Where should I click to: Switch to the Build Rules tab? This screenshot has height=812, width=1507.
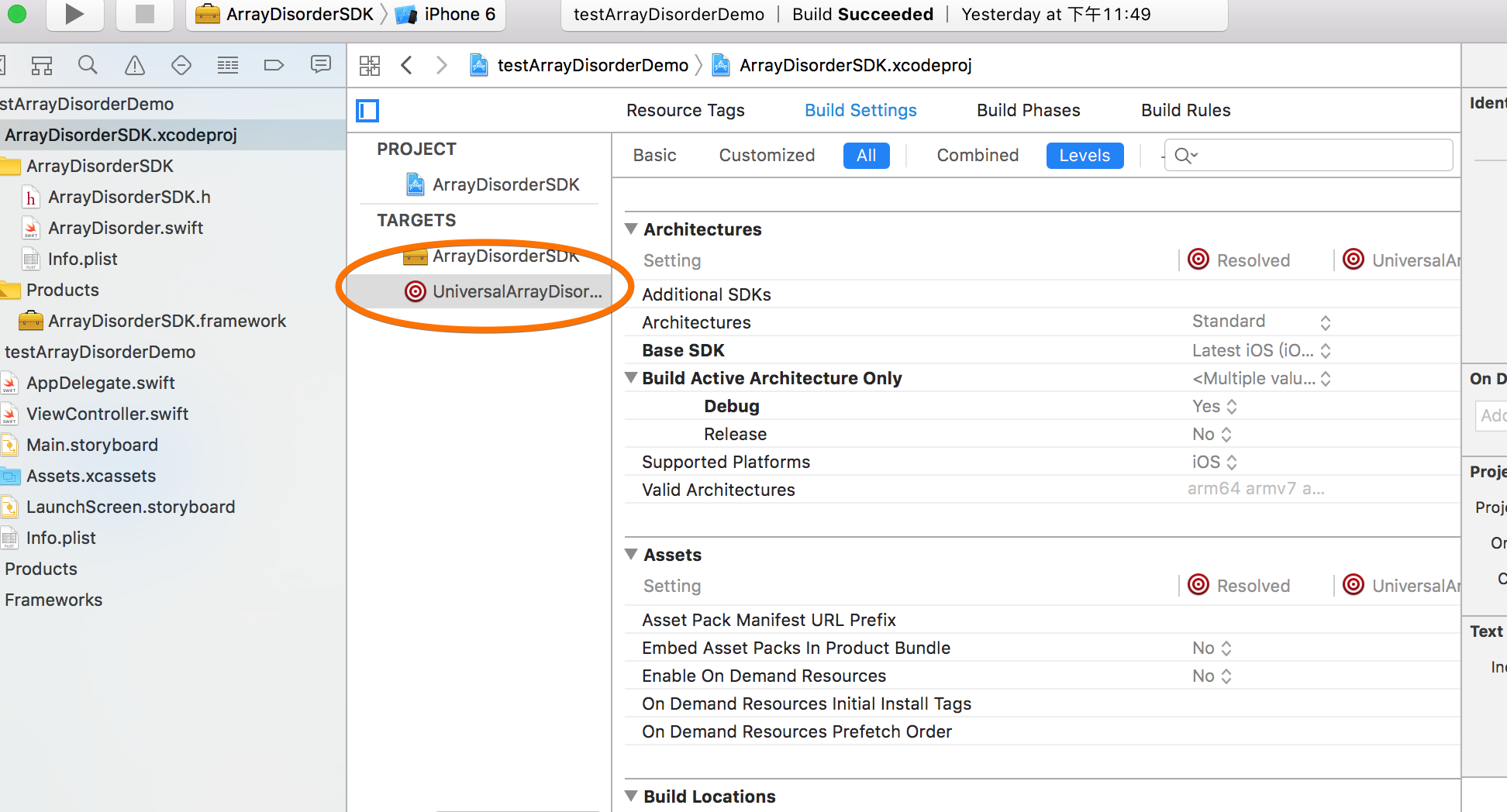(x=1185, y=110)
